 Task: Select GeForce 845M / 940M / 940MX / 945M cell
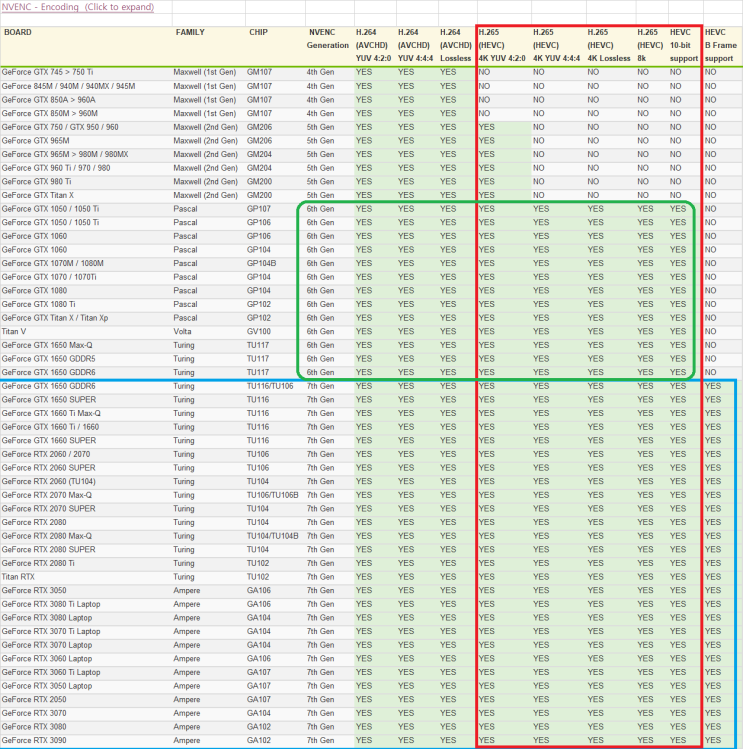point(68,86)
